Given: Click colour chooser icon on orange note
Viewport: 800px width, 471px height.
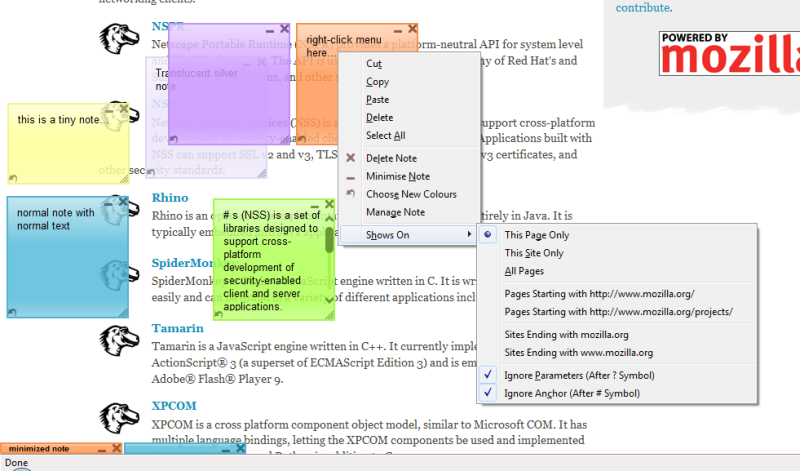Looking at the screenshot, I should pos(302,139).
